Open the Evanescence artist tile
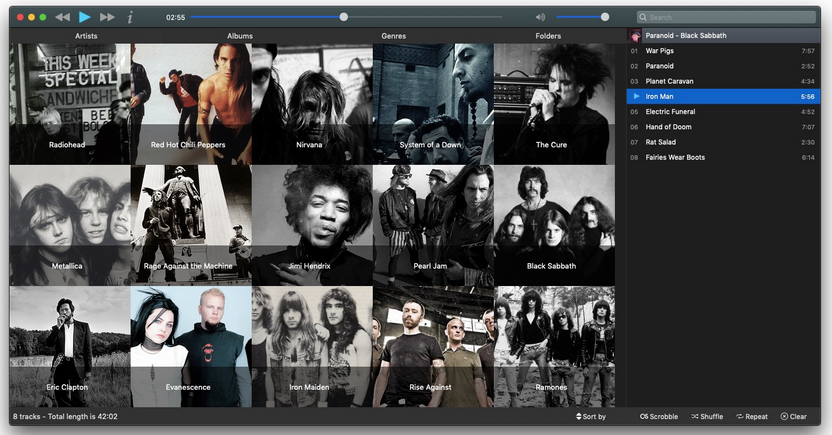The width and height of the screenshot is (832, 435). (x=191, y=347)
